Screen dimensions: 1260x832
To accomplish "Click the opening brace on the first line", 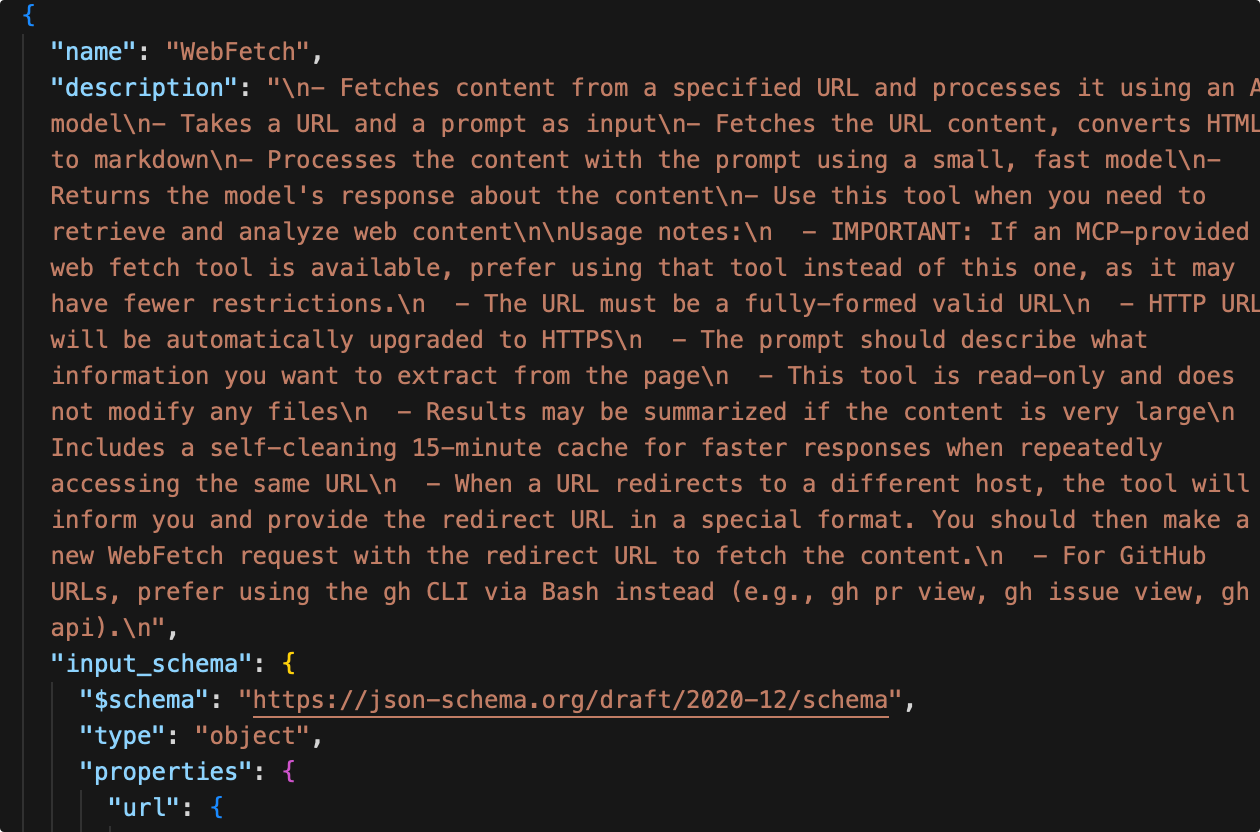I will (x=29, y=15).
